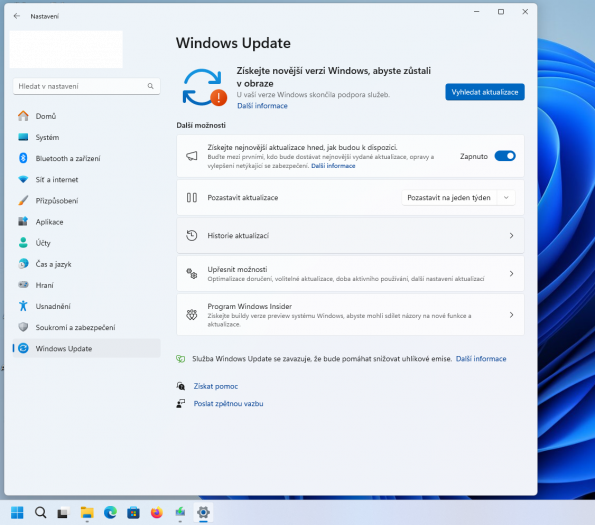Click the Účty person icon
This screenshot has width=595, height=525.
point(23,242)
